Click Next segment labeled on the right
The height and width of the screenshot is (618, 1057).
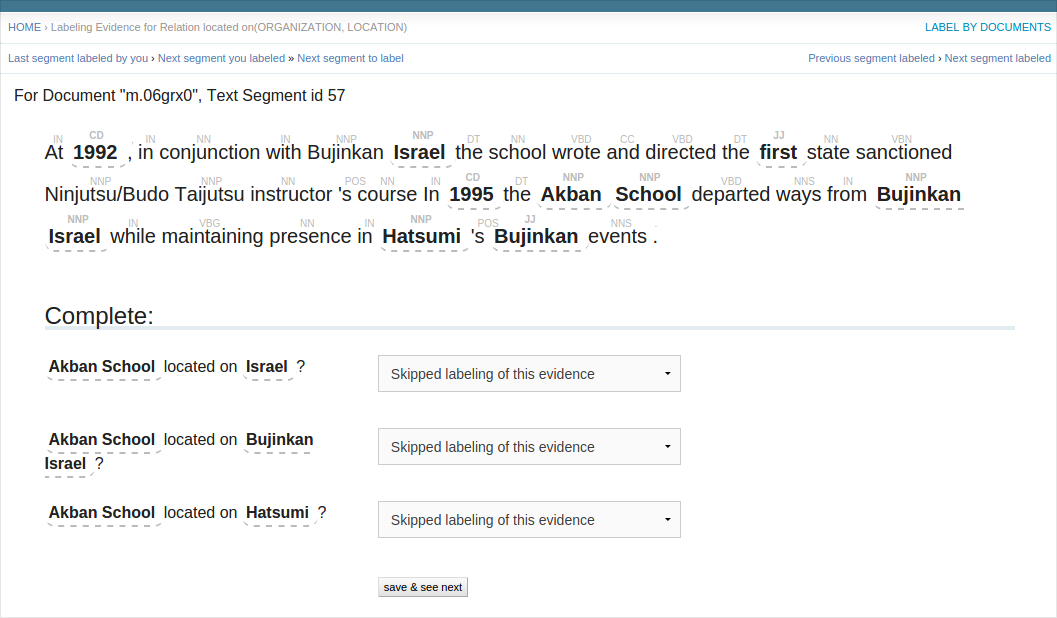(997, 58)
